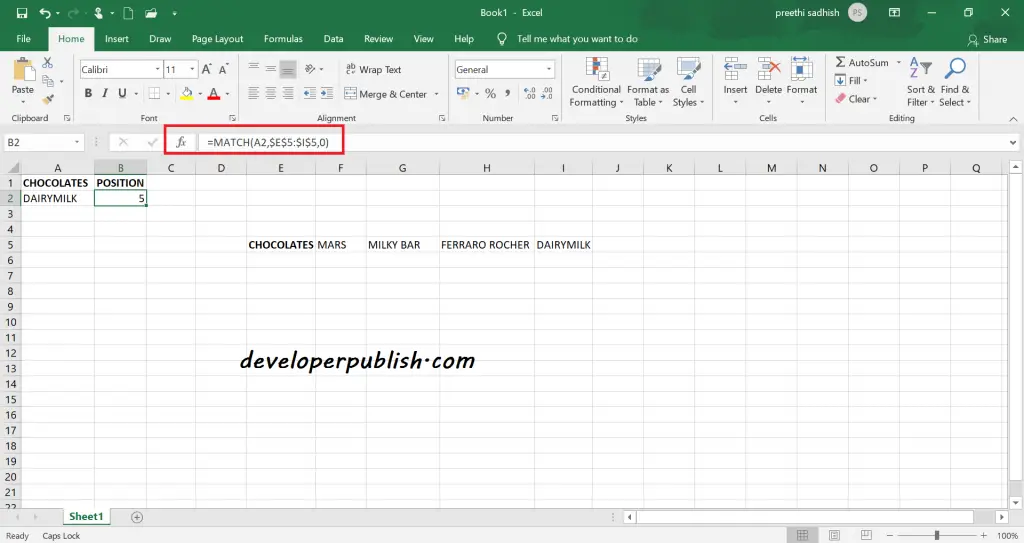Image resolution: width=1024 pixels, height=543 pixels.
Task: Open the General number format dropdown
Action: coord(549,69)
